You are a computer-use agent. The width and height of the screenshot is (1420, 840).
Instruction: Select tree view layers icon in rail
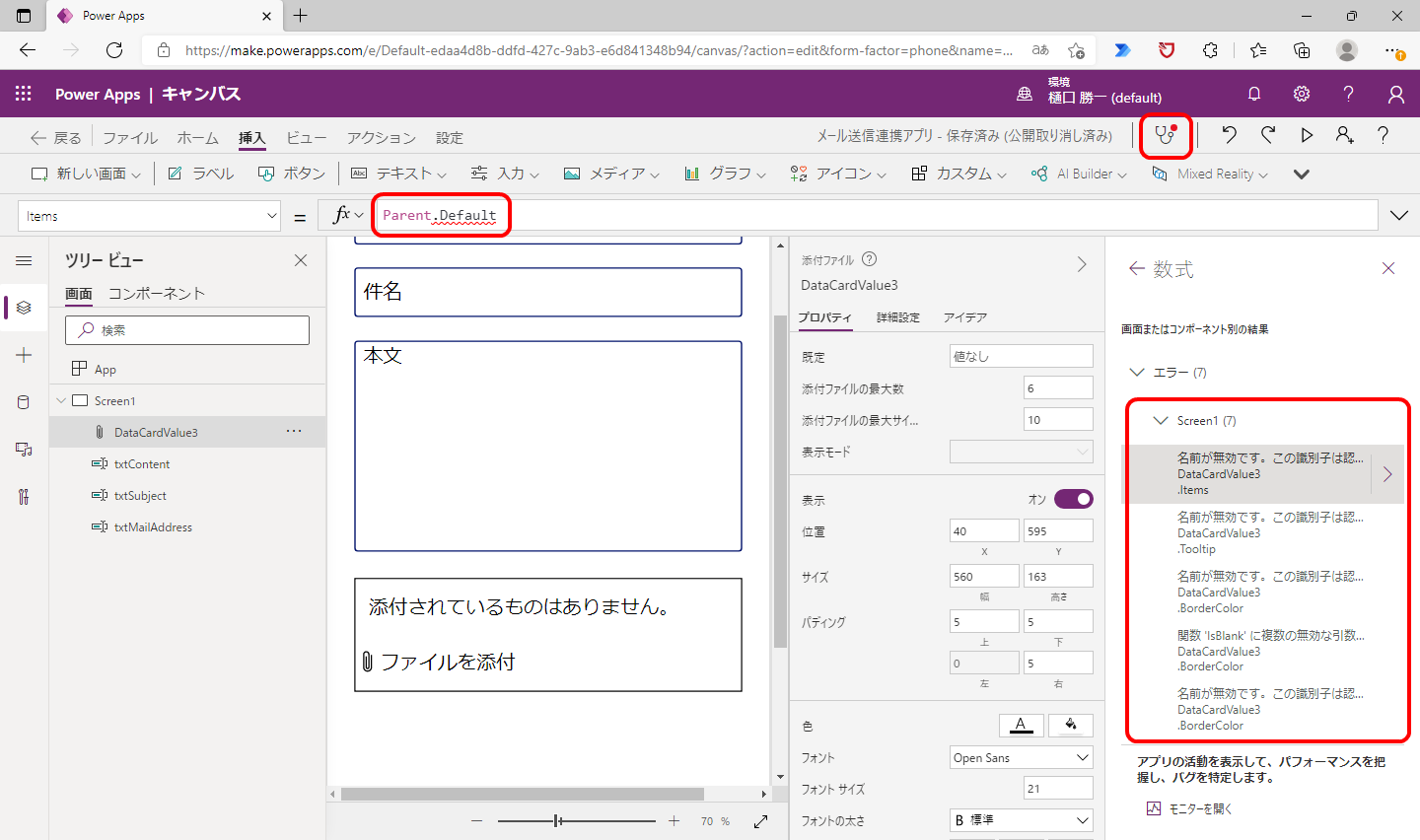pos(24,308)
